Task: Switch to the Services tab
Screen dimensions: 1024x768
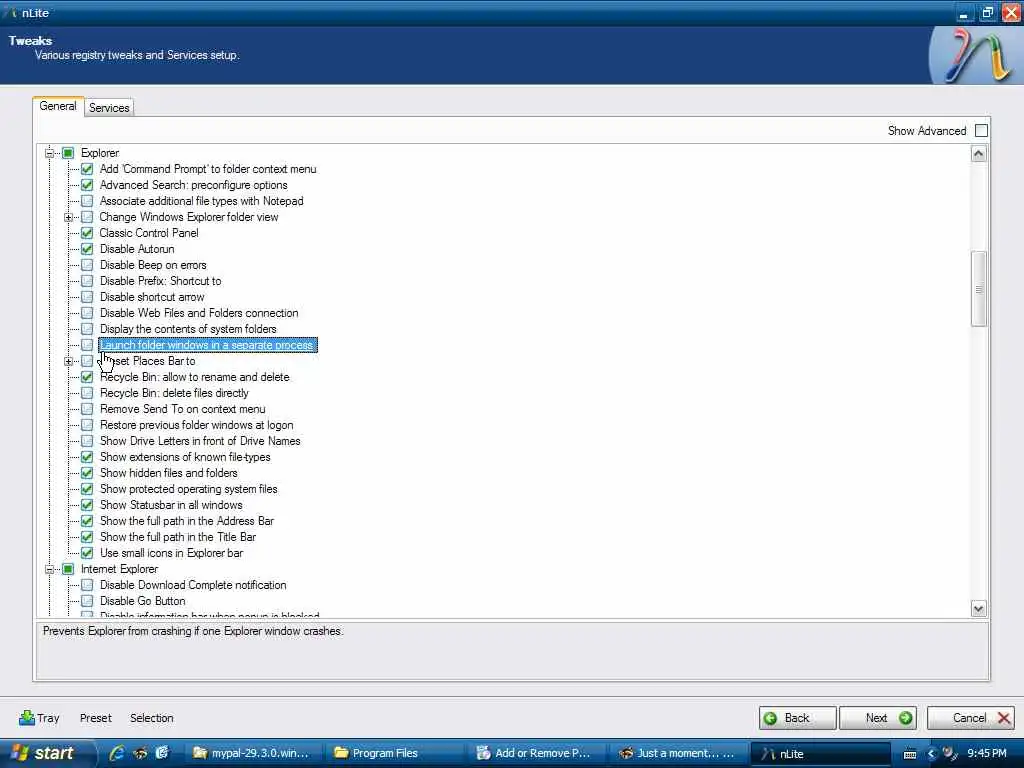Action: coord(109,108)
